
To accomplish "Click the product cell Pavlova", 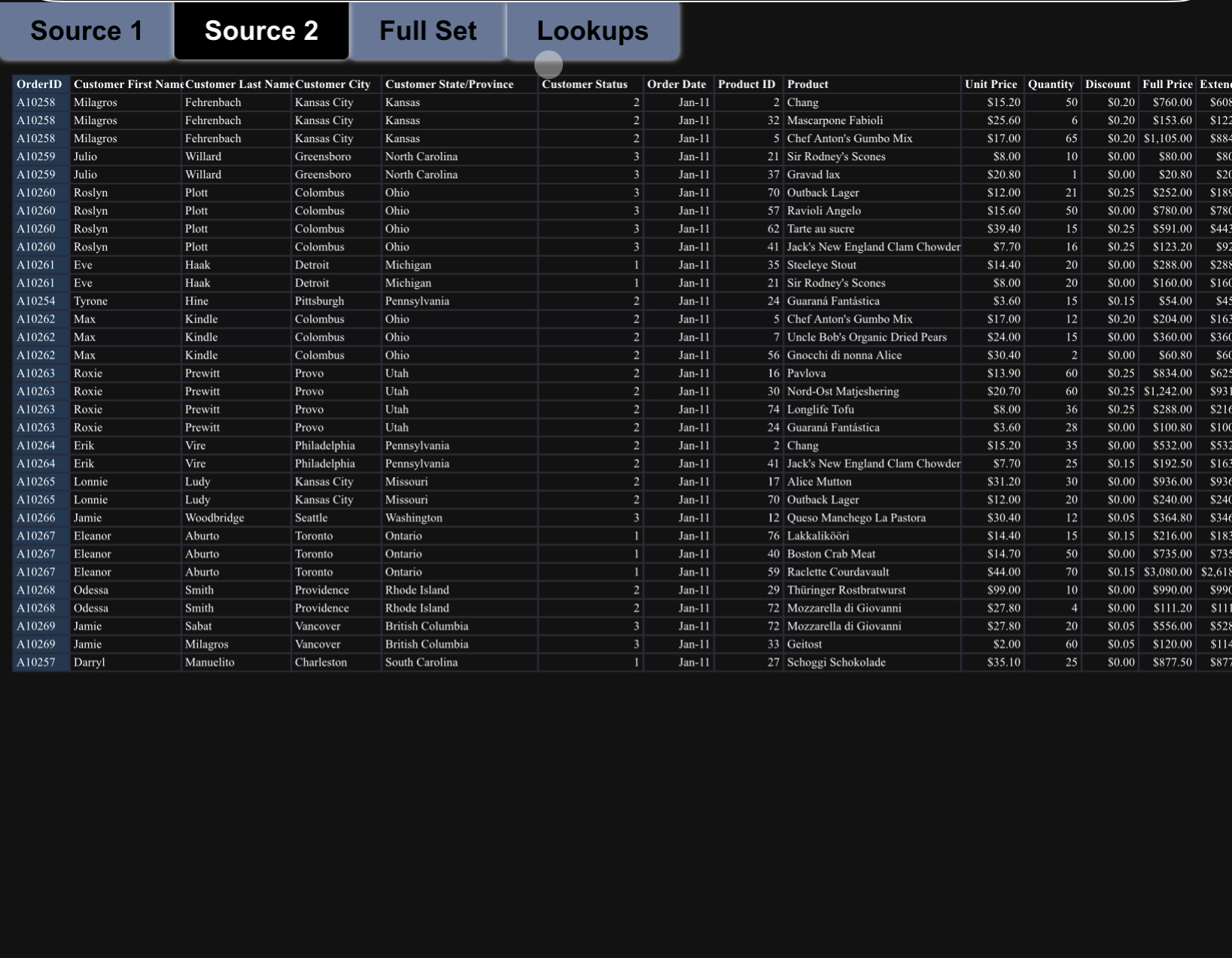I will (872, 373).
